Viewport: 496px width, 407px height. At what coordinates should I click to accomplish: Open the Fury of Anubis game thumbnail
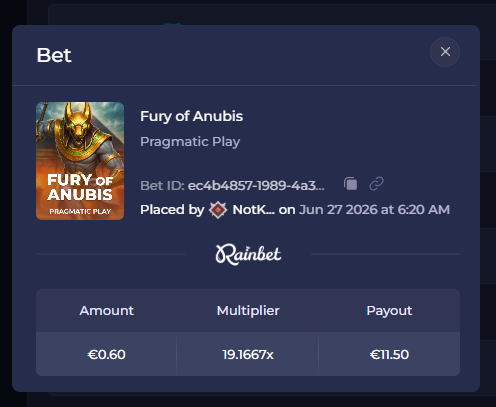coord(80,161)
